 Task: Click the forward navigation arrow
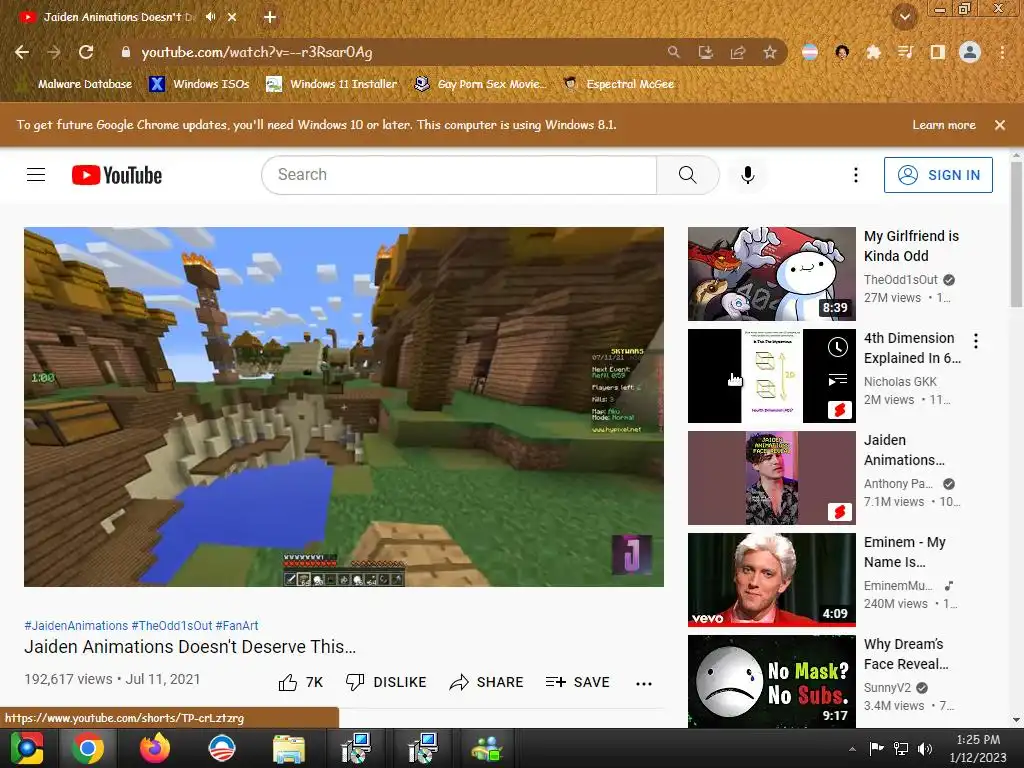coord(54,52)
